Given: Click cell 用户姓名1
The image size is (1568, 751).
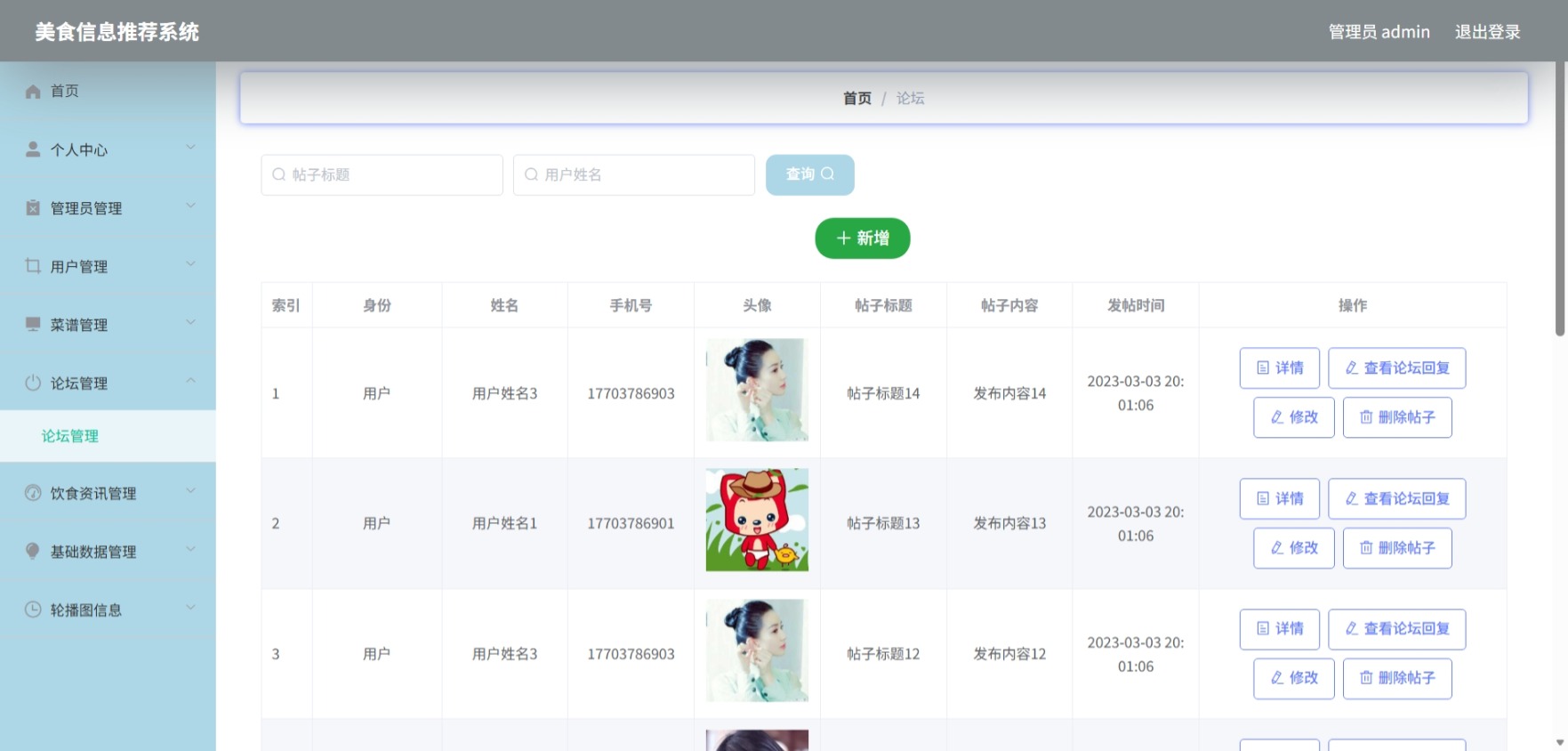Looking at the screenshot, I should coord(504,523).
